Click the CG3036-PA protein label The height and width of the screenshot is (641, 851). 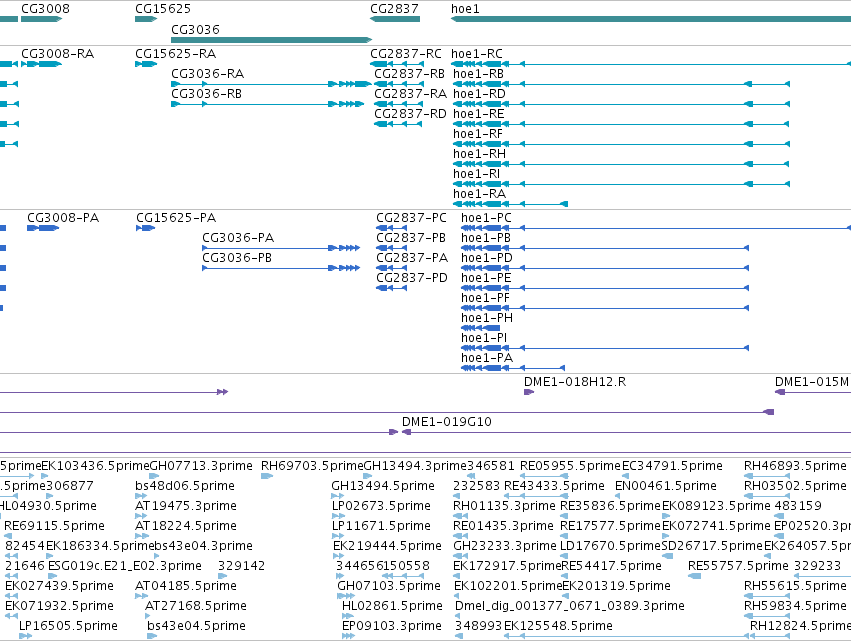click(x=238, y=238)
